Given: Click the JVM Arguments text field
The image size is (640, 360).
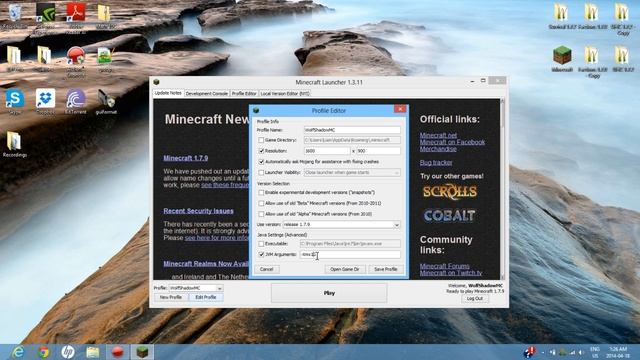Looking at the screenshot, I should 350,255.
